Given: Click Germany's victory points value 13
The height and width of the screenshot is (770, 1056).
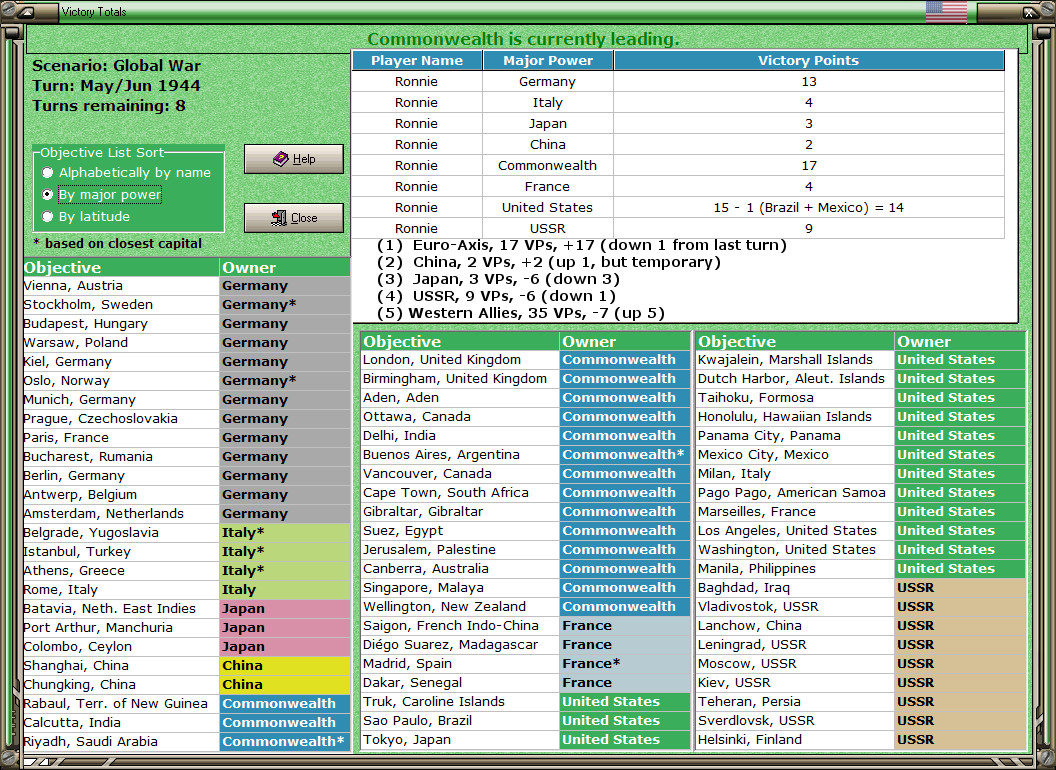Looking at the screenshot, I should click(809, 82).
